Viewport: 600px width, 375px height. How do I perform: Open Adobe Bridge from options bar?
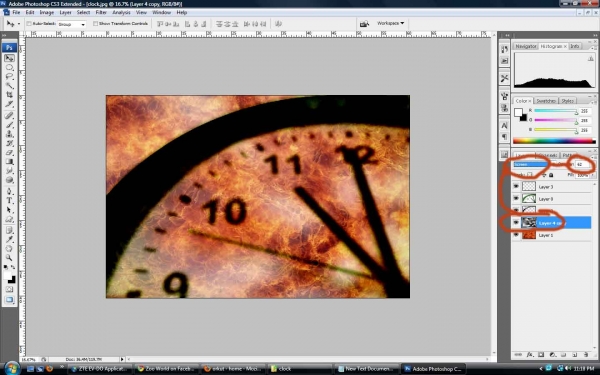[x=364, y=24]
